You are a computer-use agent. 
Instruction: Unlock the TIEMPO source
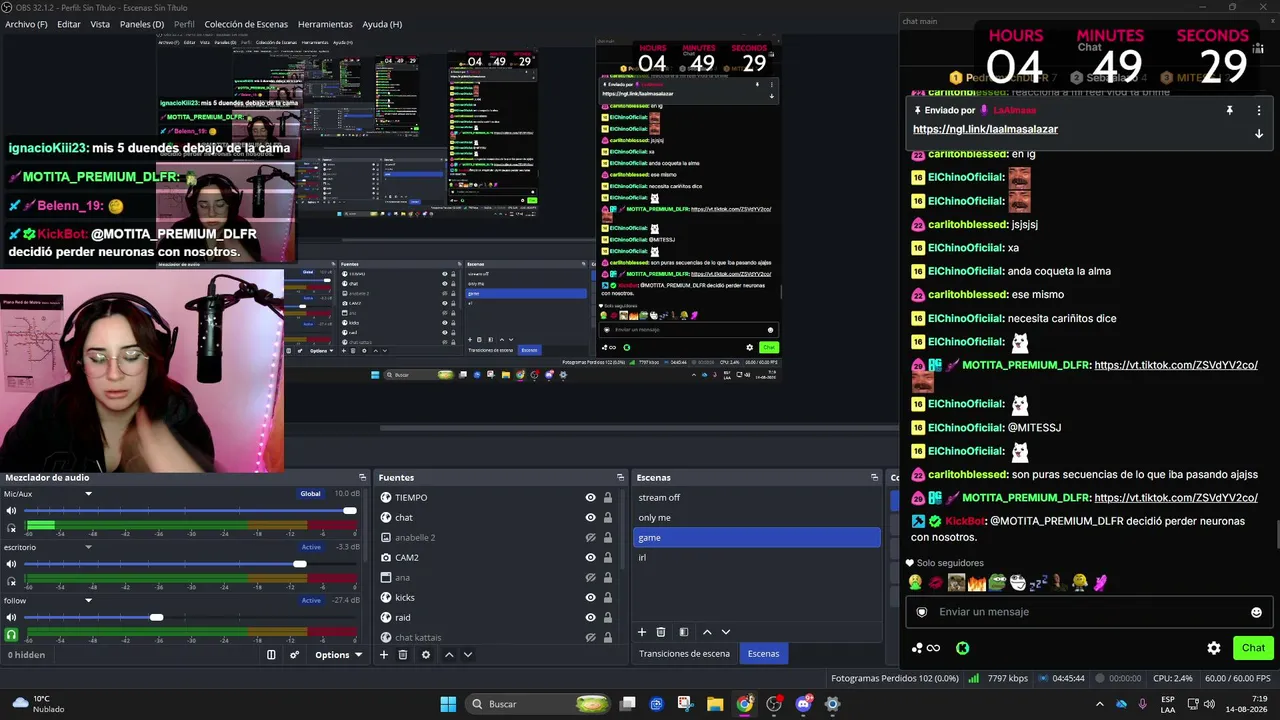click(607, 498)
